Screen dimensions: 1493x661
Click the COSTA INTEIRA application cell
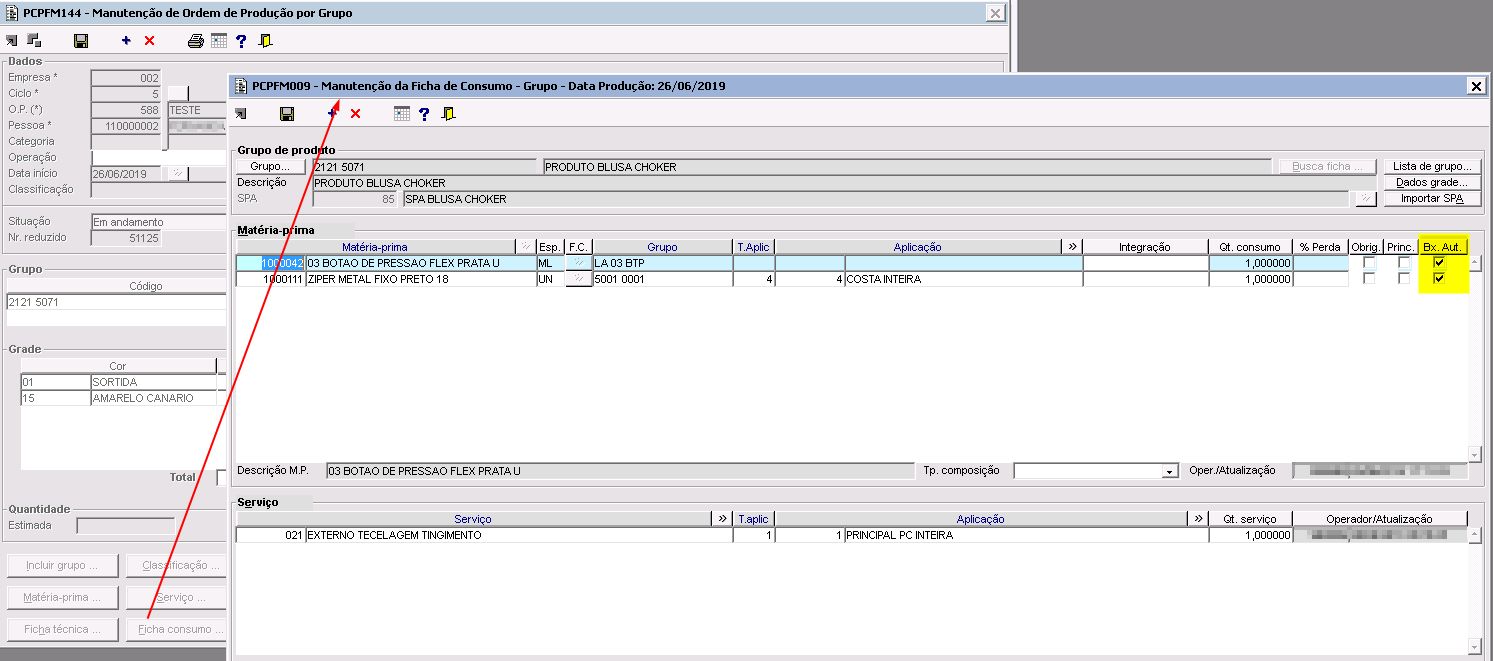(x=963, y=279)
